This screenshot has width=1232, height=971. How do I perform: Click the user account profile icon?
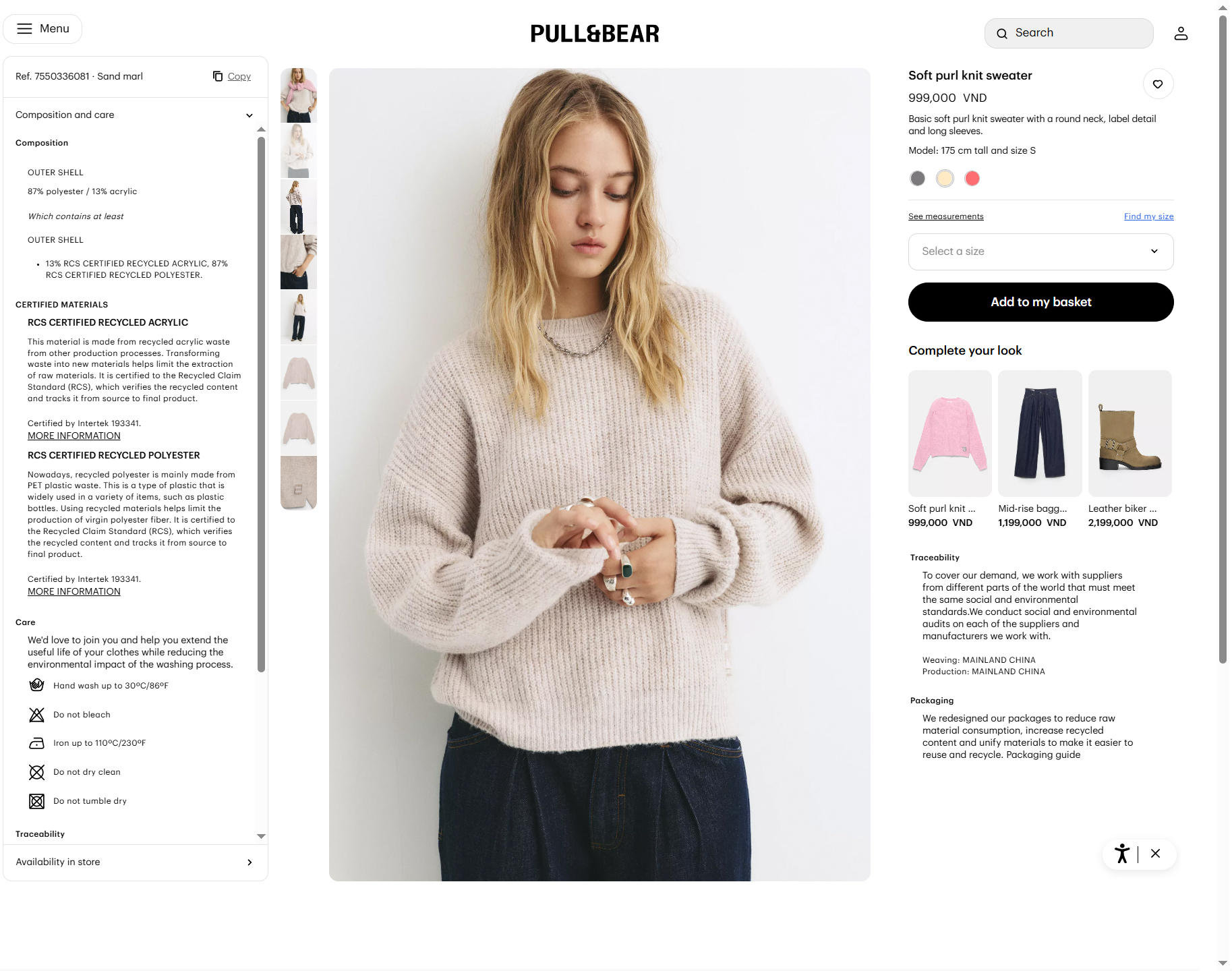tap(1181, 33)
